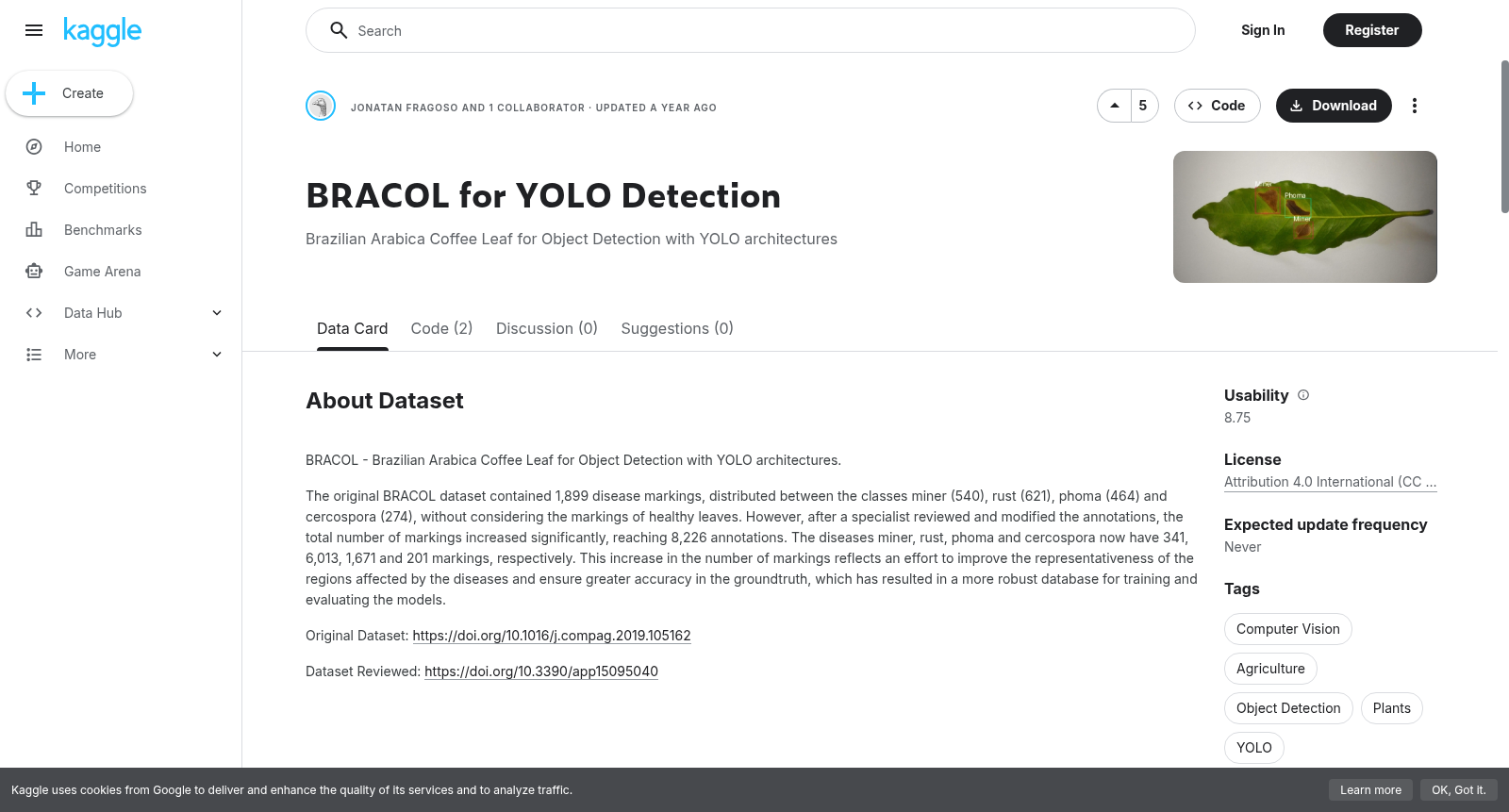Download the BRACOL dataset
This screenshot has width=1509, height=812.
[1334, 106]
